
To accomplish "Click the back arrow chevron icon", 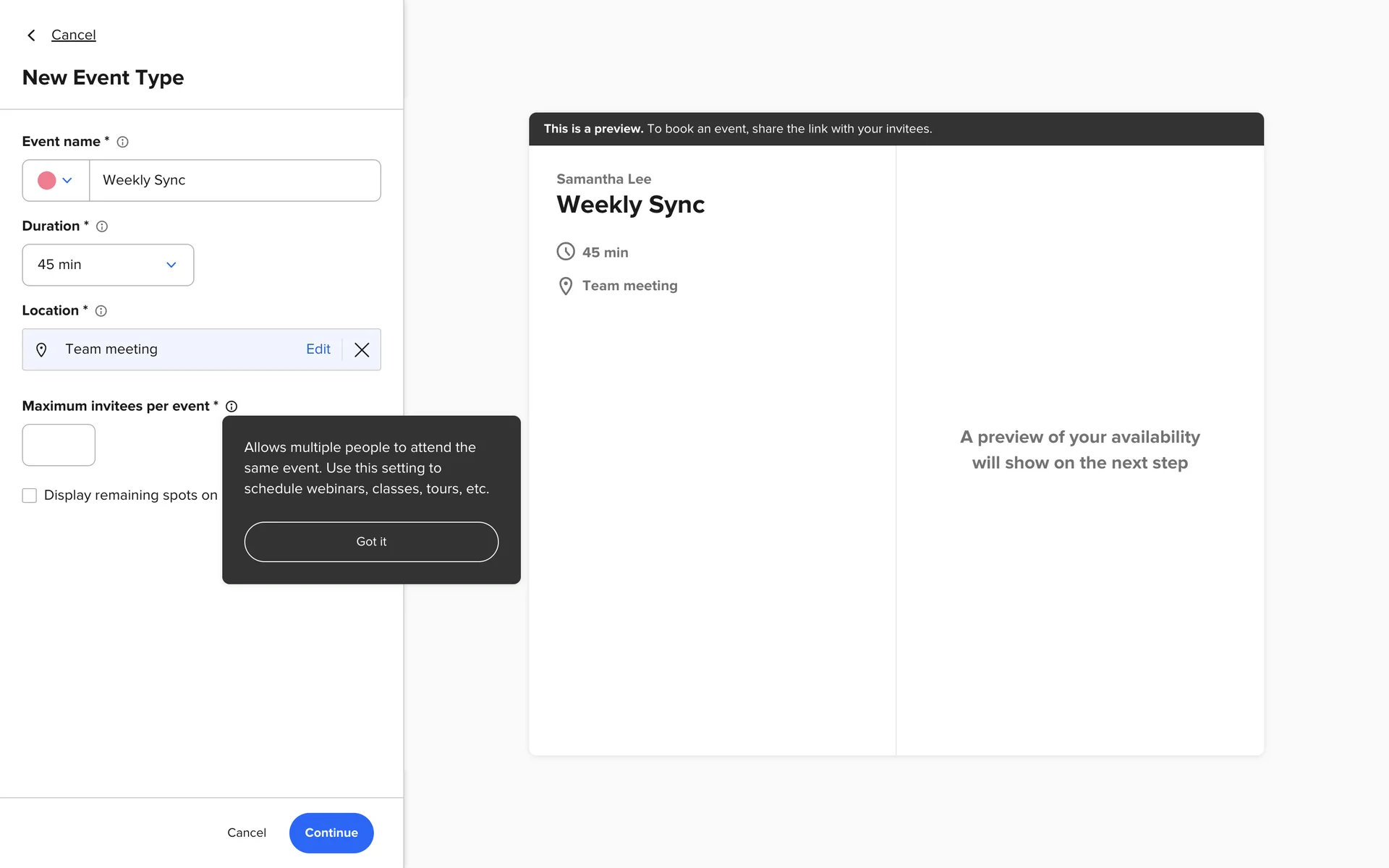I will 31,35.
